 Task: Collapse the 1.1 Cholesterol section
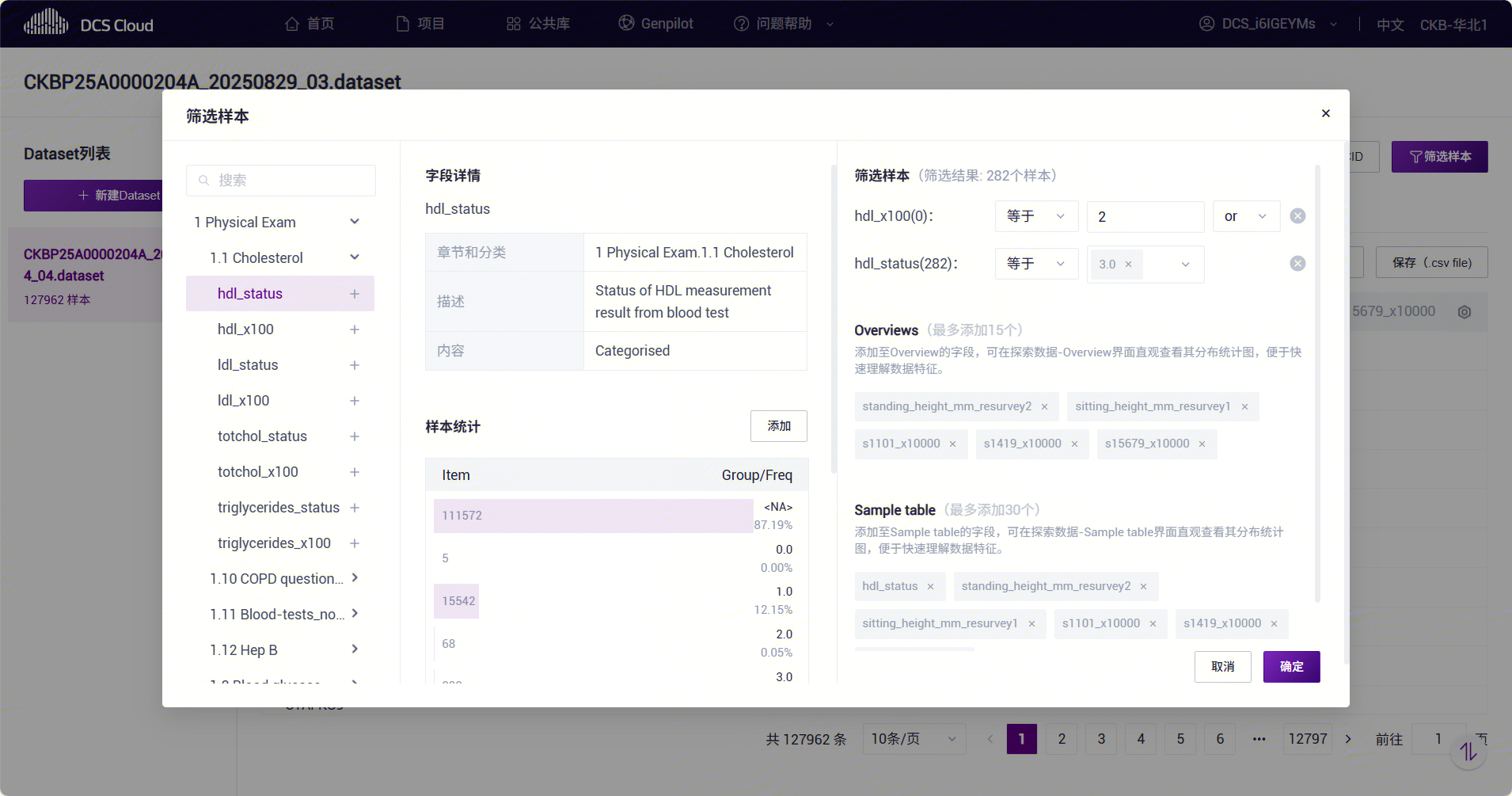[x=355, y=257]
